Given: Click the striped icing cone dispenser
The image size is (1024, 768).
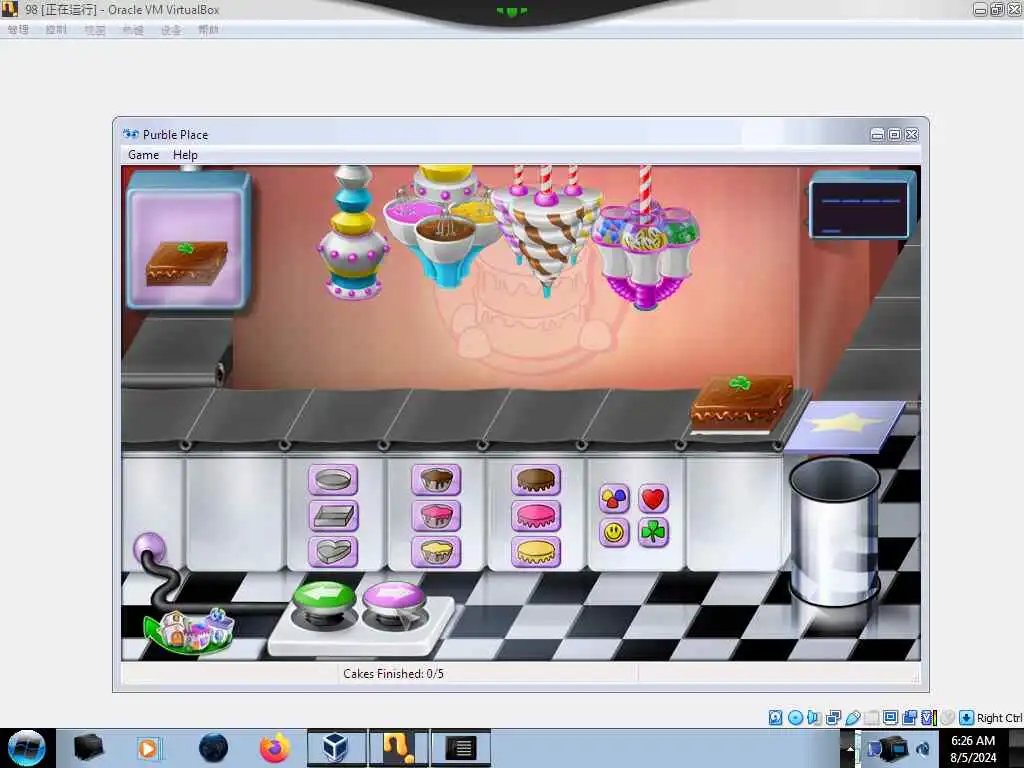Looking at the screenshot, I should click(x=546, y=230).
